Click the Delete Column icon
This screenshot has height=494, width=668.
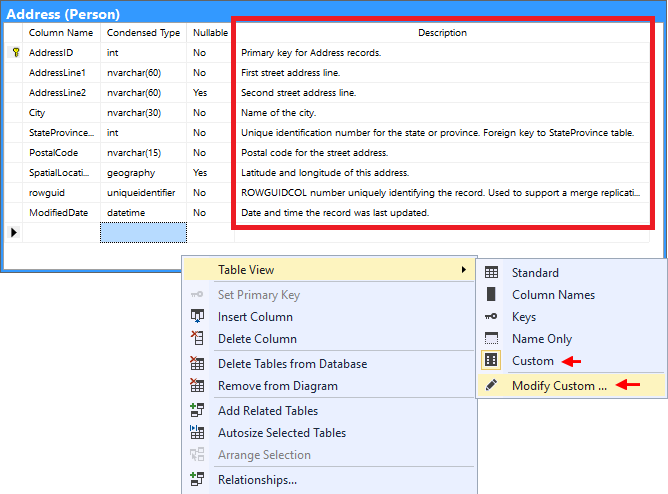197,339
